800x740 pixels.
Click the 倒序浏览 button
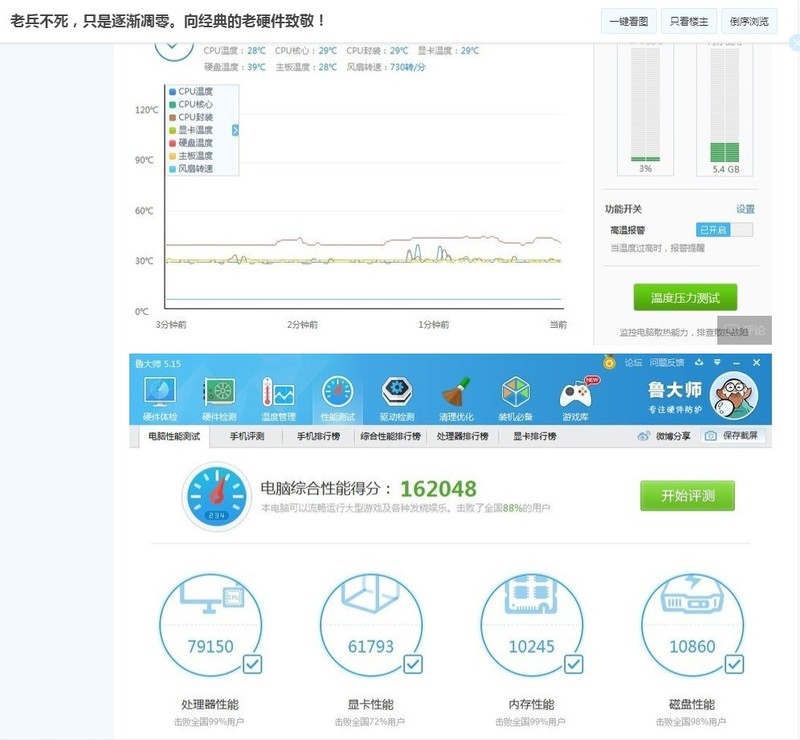pos(749,21)
